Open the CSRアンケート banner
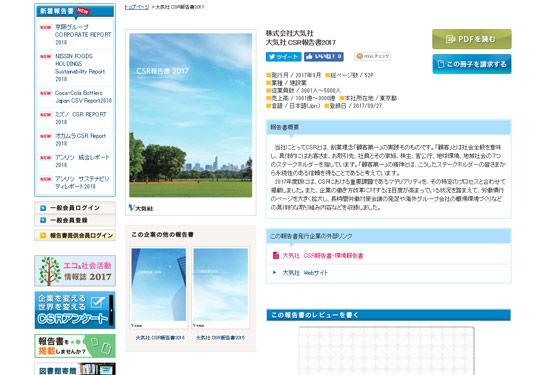550x375 pixels. coord(75,310)
